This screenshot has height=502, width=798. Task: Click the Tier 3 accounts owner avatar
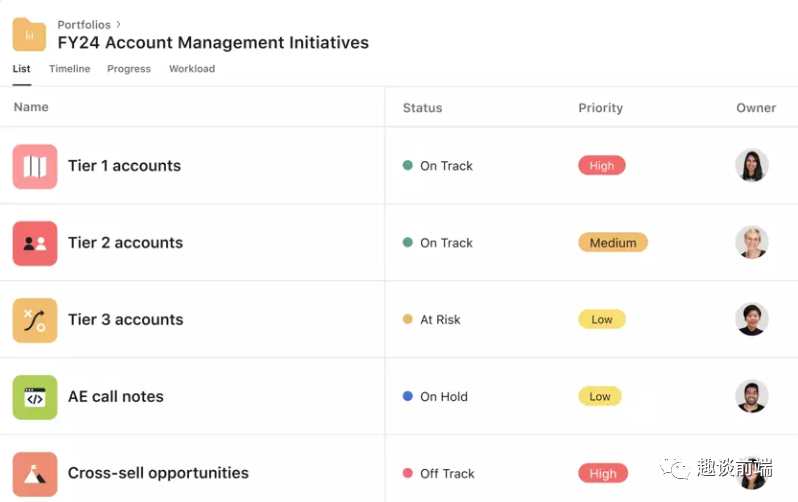click(751, 320)
